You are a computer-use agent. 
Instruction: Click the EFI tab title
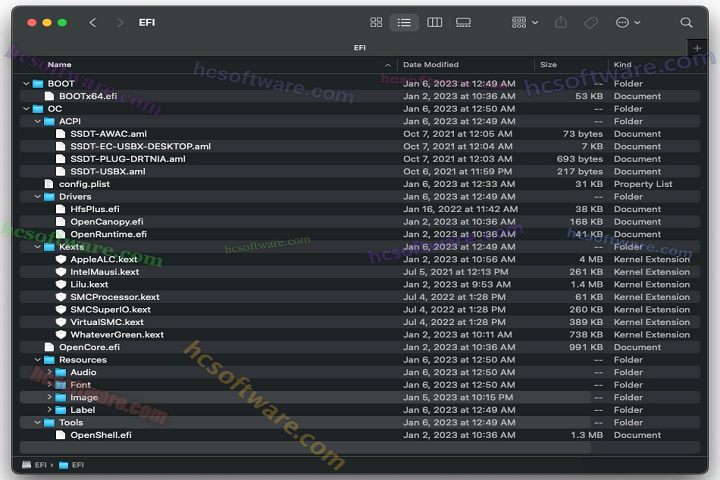pos(360,47)
